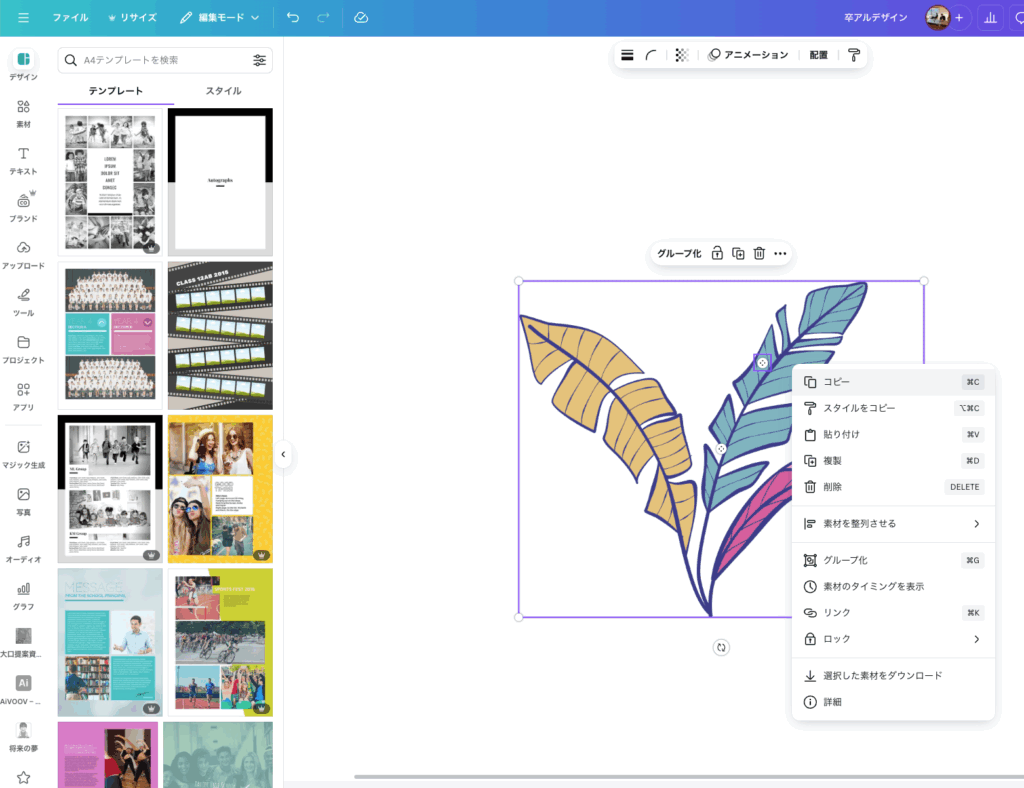Click the アニメーション button

point(748,55)
